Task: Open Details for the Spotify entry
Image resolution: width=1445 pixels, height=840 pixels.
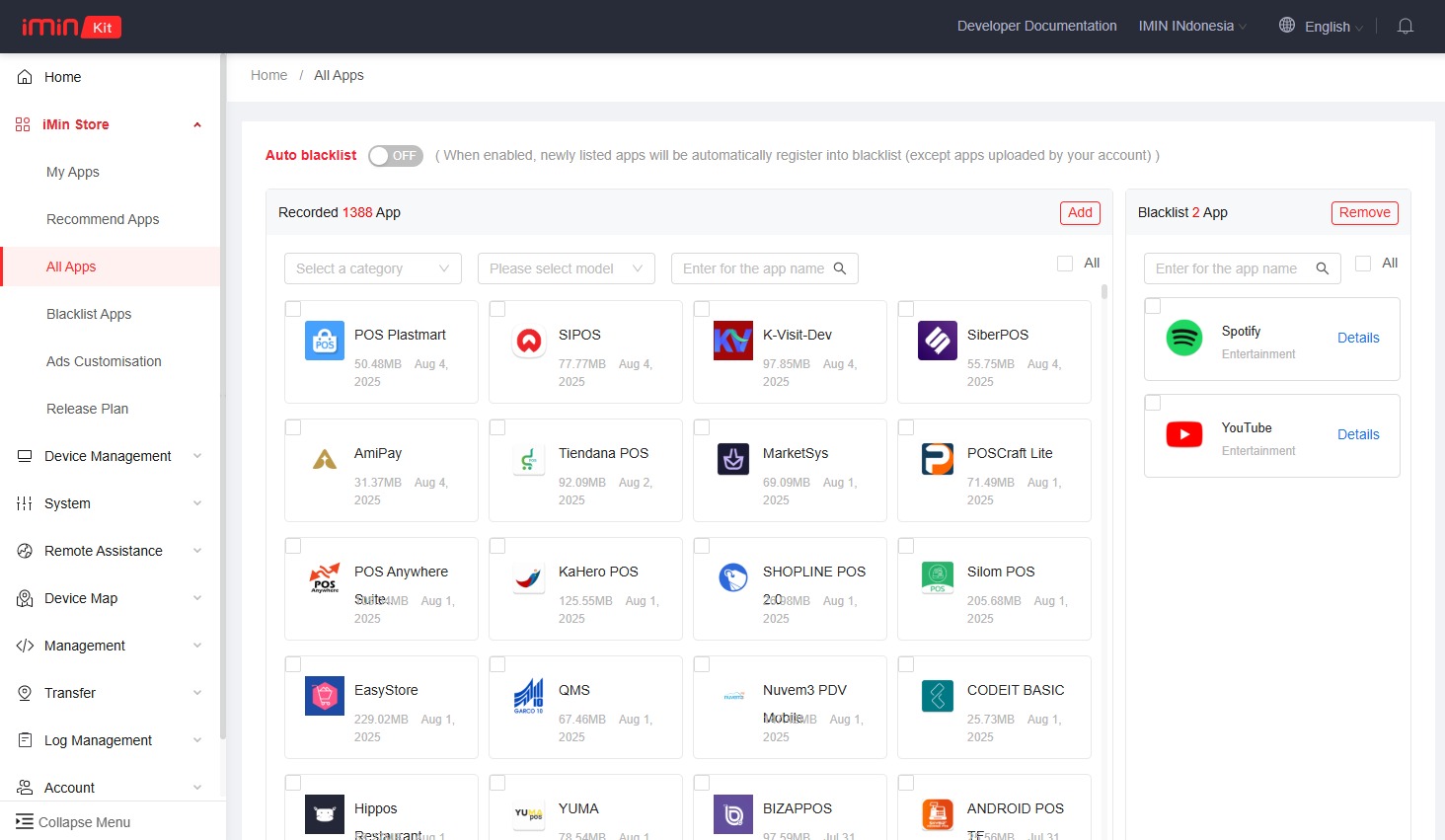Action: pyautogui.click(x=1358, y=338)
